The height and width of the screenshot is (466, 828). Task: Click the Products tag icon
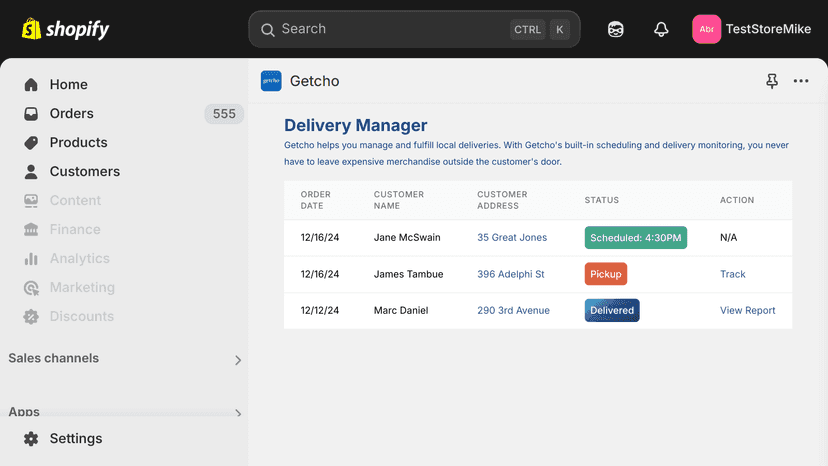coord(31,143)
